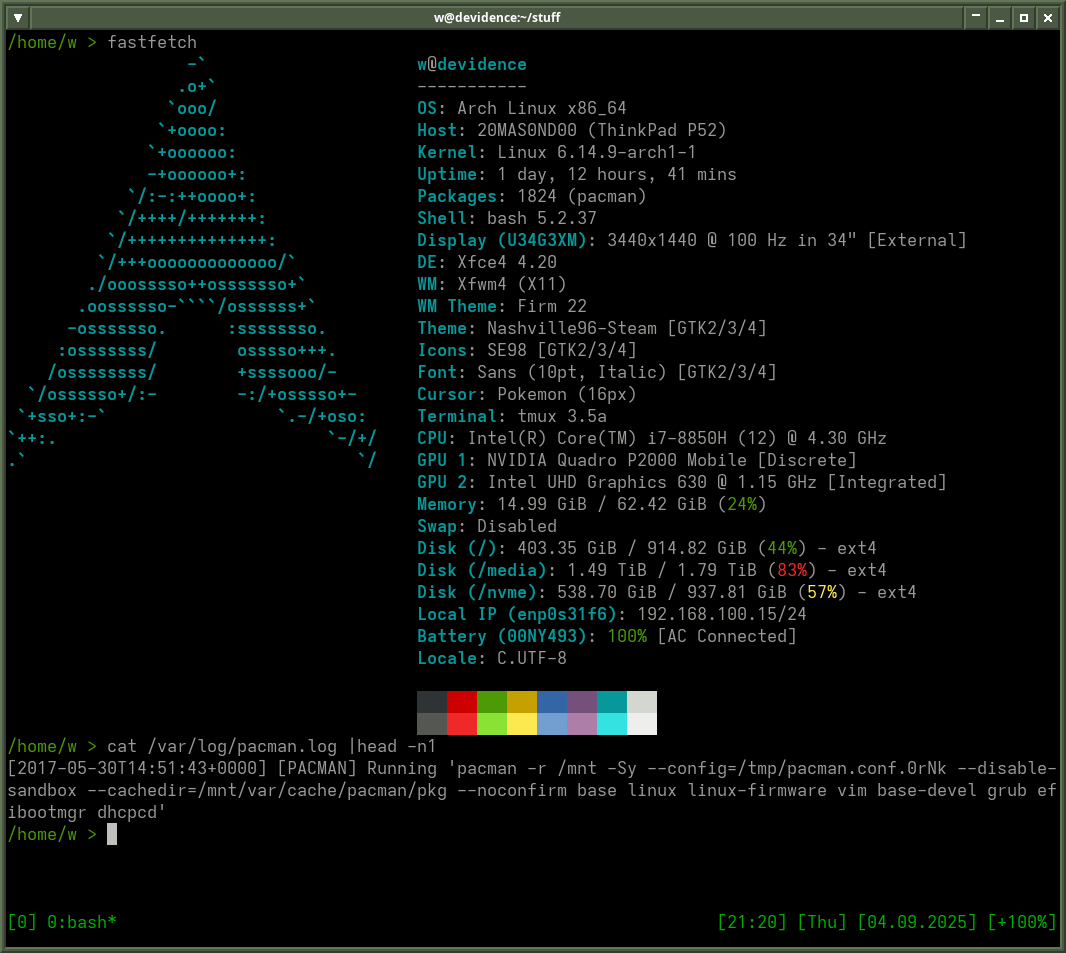1066x953 pixels.
Task: Click the Host line ThinkPad P52
Action: point(572,130)
